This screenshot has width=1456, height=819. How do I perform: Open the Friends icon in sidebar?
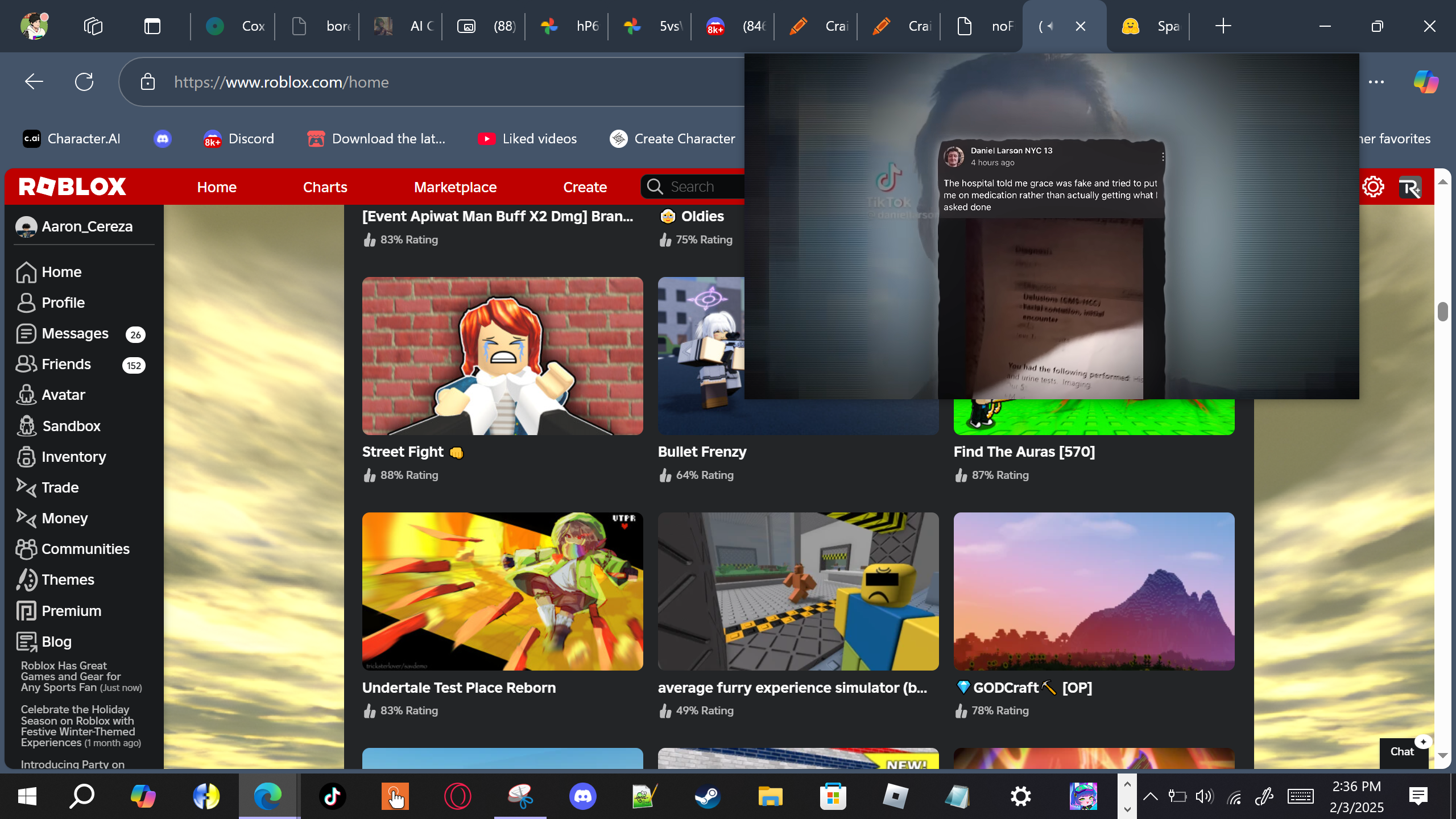tap(26, 364)
